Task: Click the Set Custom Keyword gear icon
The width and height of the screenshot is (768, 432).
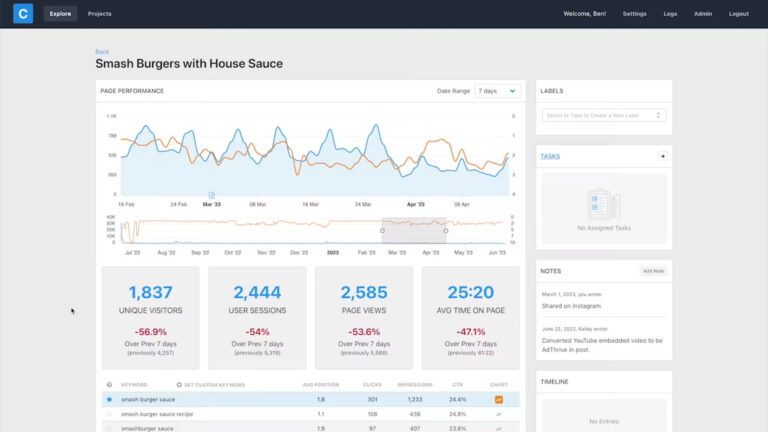Action: (179, 384)
